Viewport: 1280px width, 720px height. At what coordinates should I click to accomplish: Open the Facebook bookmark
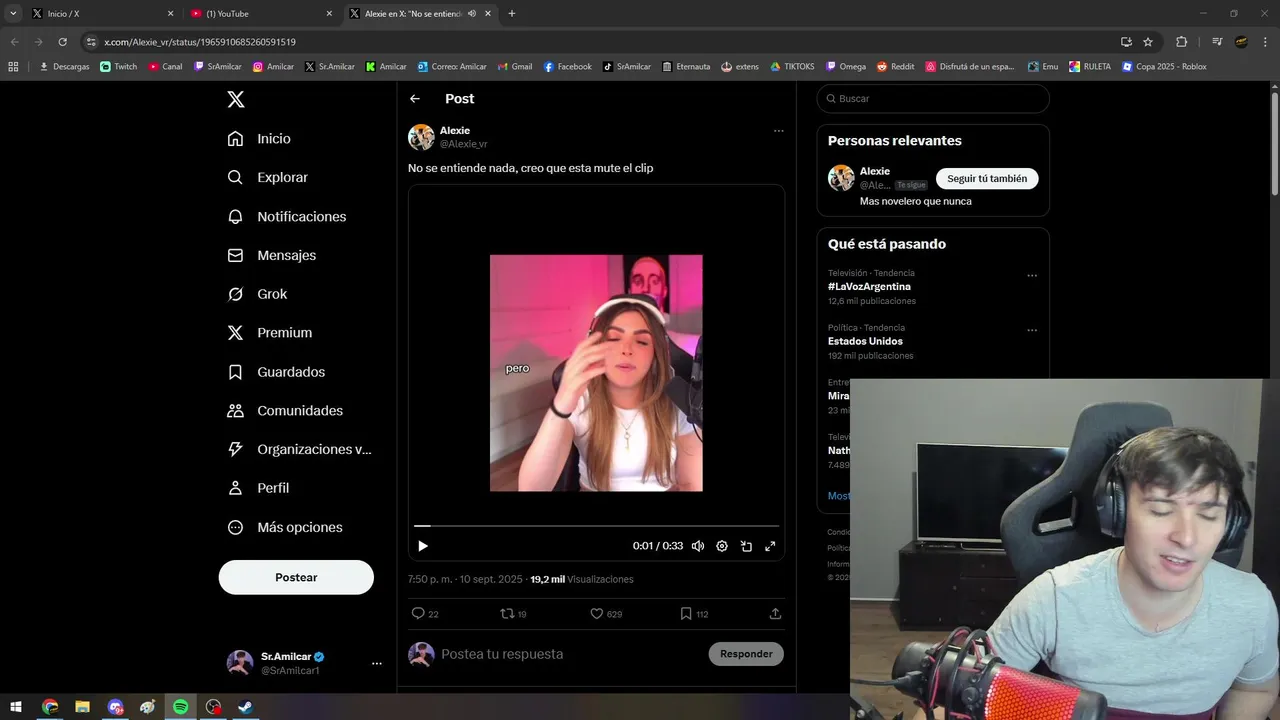coord(568,67)
